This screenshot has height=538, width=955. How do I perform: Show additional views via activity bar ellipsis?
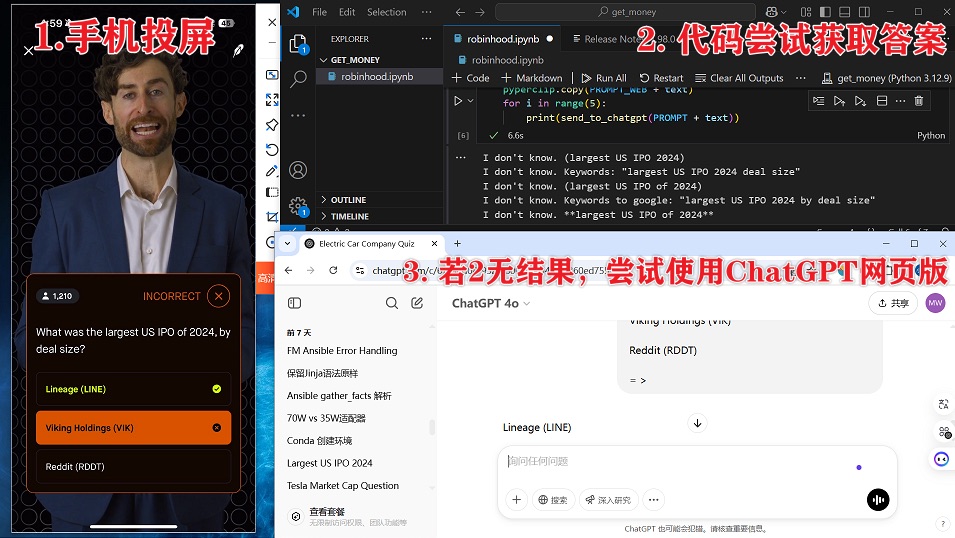[298, 115]
